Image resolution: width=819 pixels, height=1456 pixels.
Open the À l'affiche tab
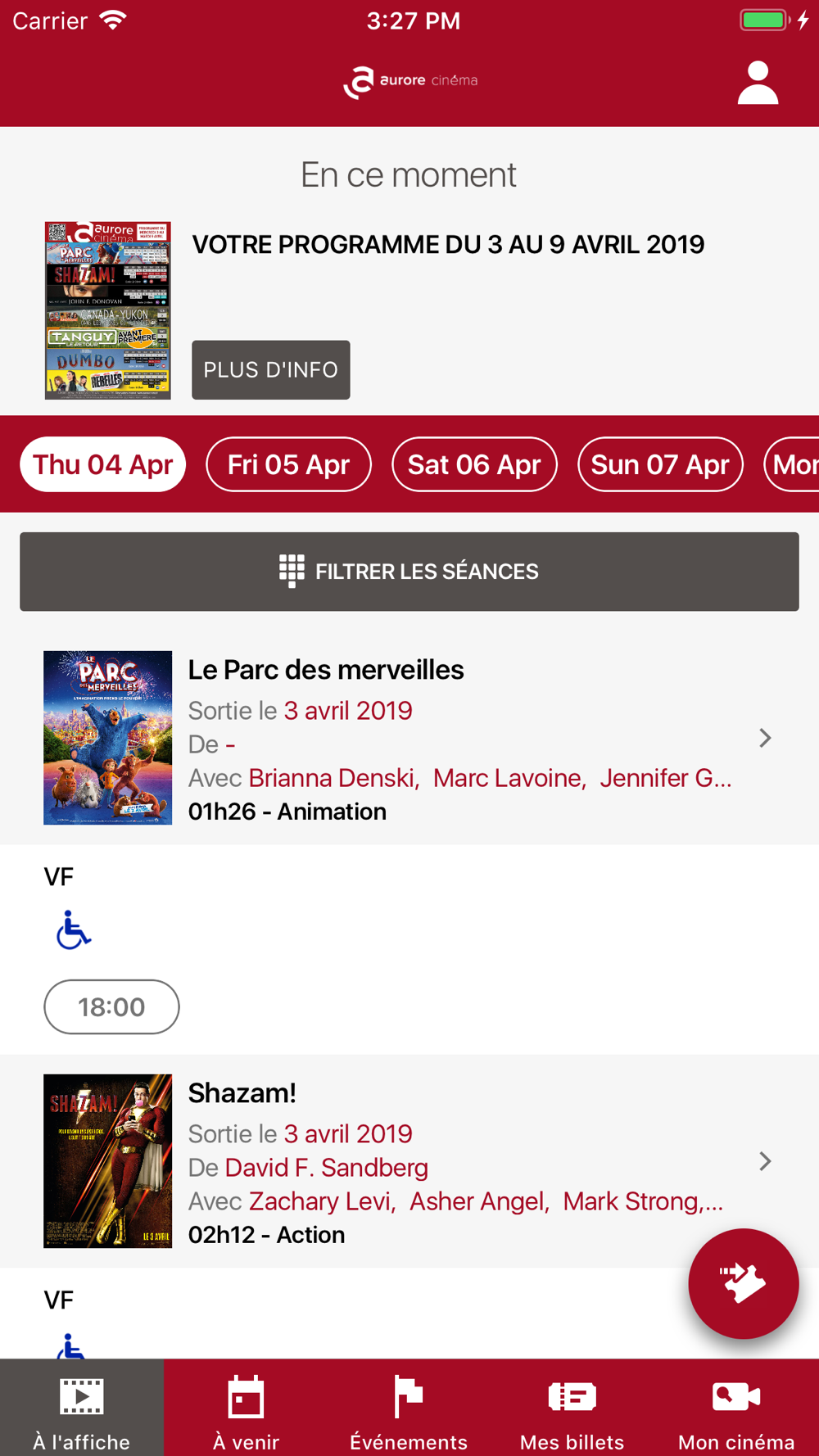82,1408
